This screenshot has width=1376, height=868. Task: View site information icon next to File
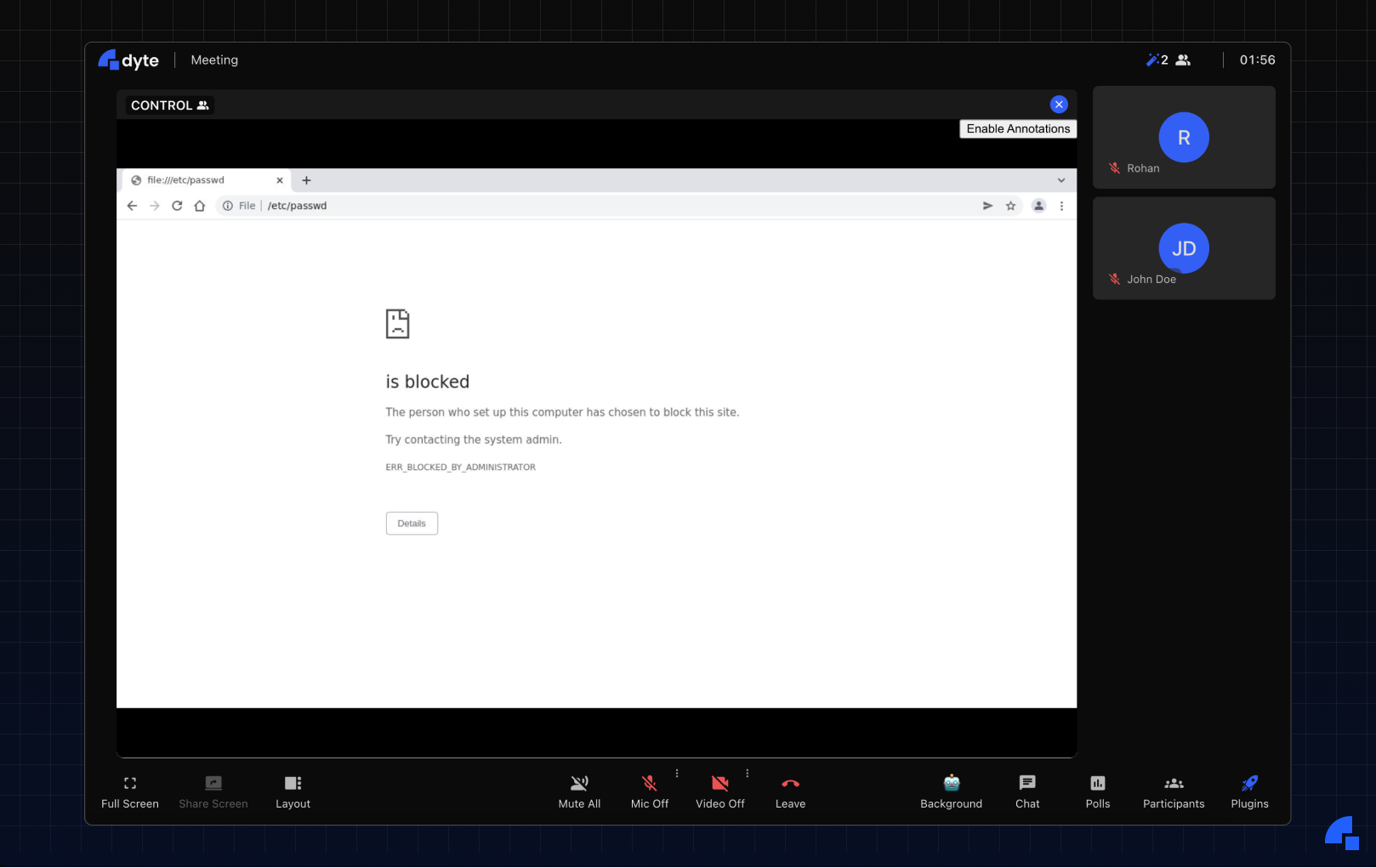click(x=228, y=206)
